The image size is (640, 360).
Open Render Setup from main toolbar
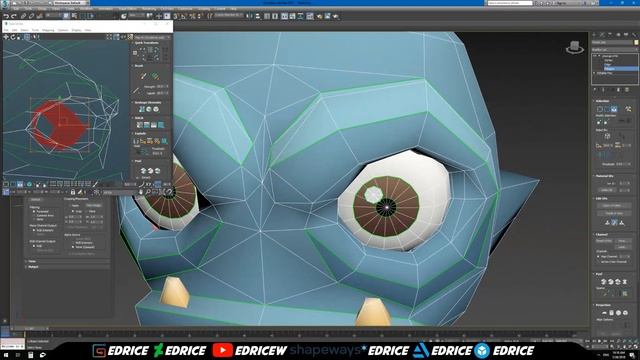pos(319,16)
